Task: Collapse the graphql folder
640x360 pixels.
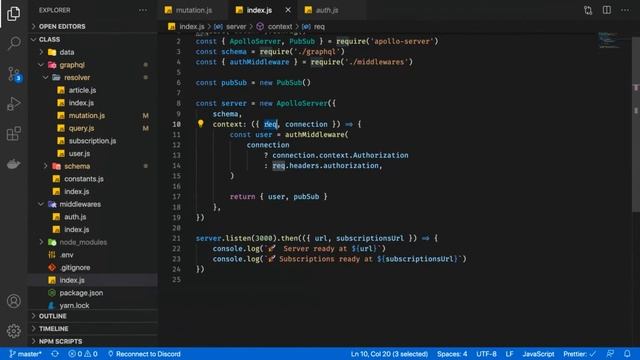Action: pos(93,65)
